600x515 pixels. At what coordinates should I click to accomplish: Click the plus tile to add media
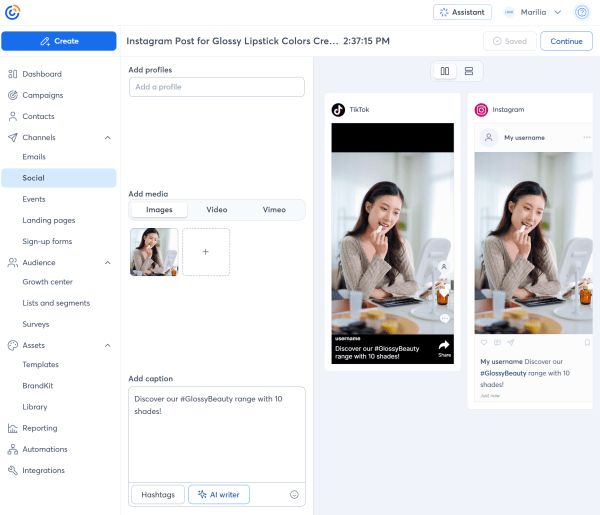[x=206, y=252]
